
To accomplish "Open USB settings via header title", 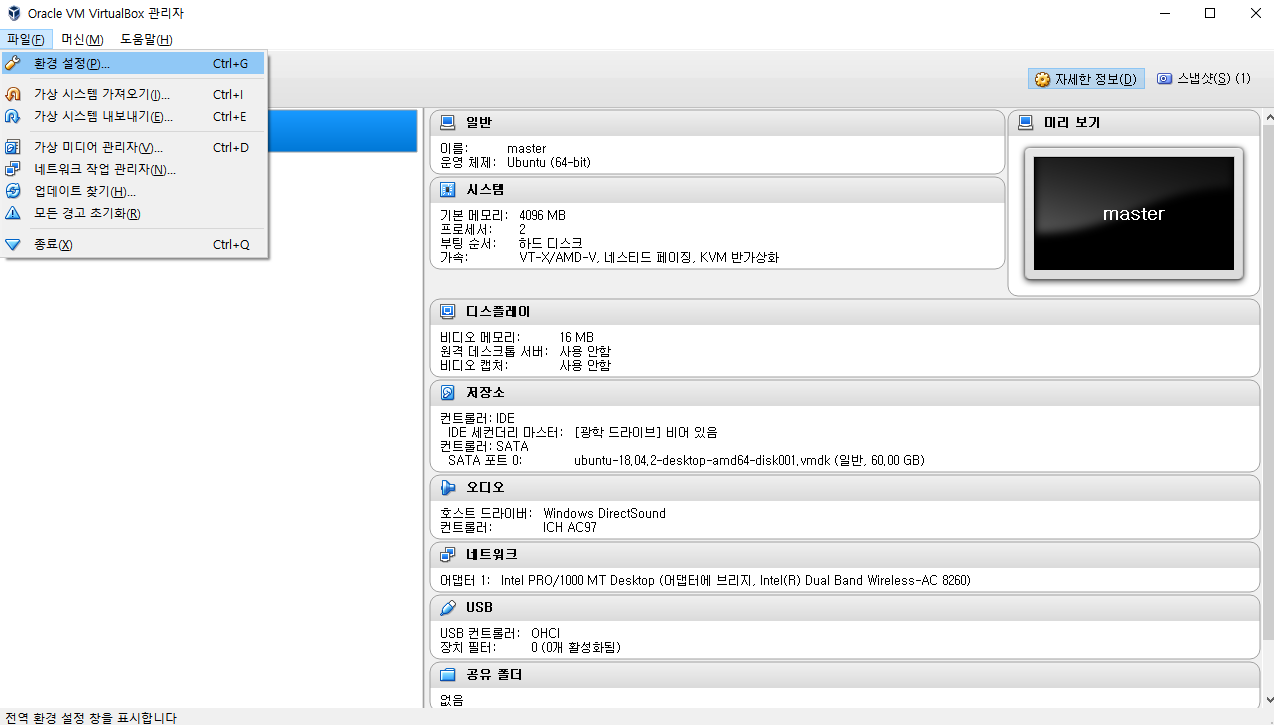I will [479, 608].
